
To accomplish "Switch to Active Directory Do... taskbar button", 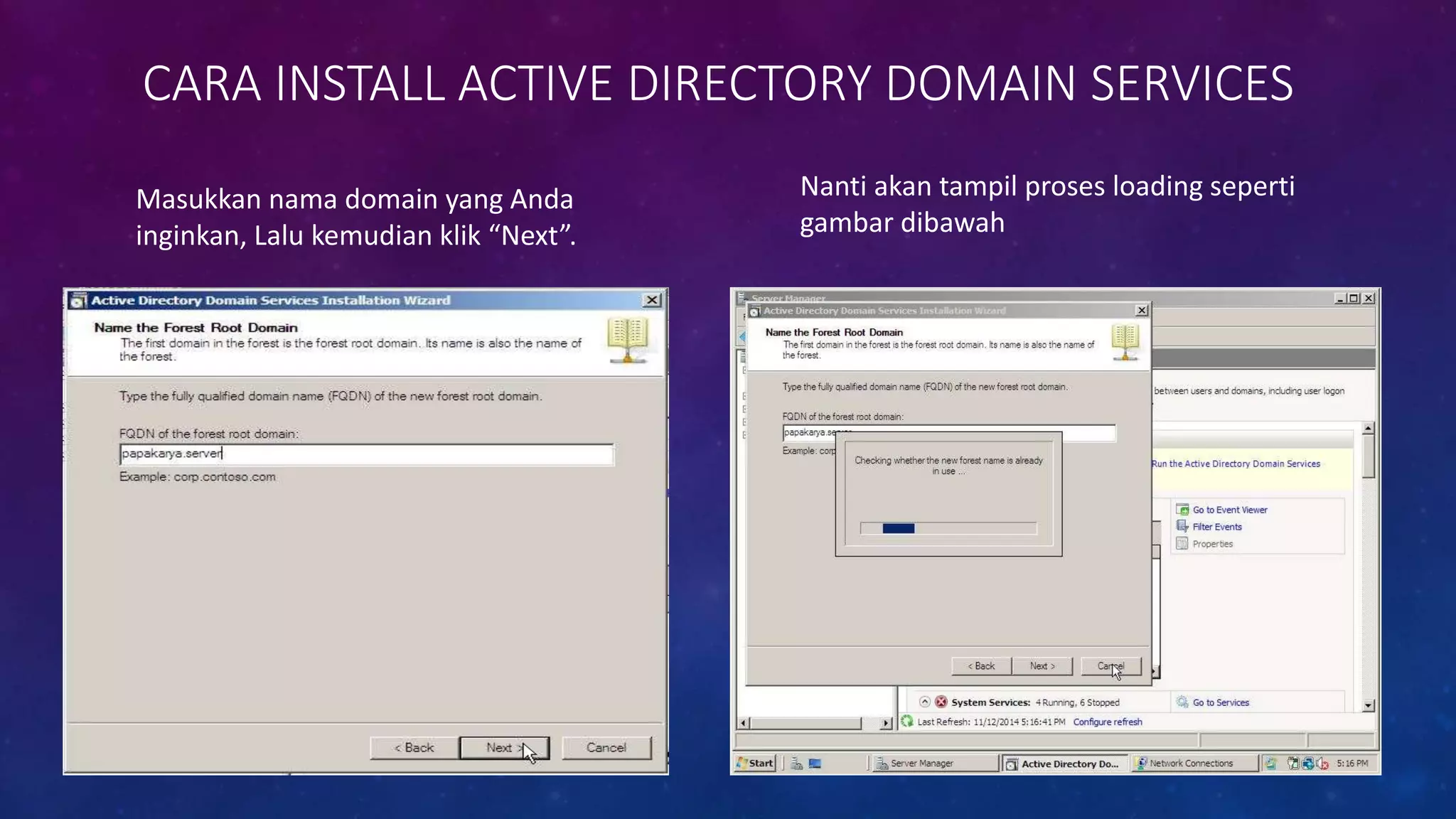I will (1064, 764).
